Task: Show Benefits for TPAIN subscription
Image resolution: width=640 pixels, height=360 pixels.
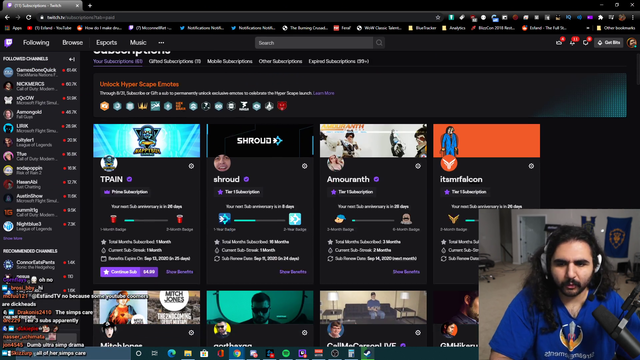Action: pyautogui.click(x=180, y=272)
